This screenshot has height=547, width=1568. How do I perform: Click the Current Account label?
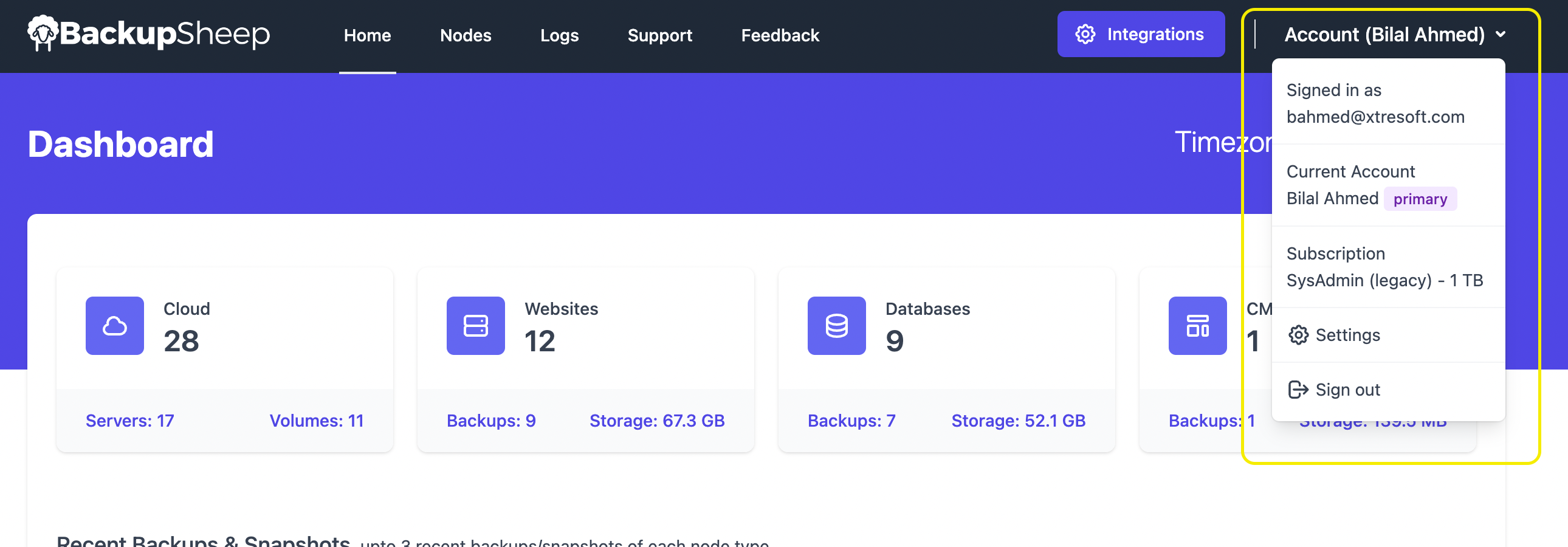[x=1350, y=171]
